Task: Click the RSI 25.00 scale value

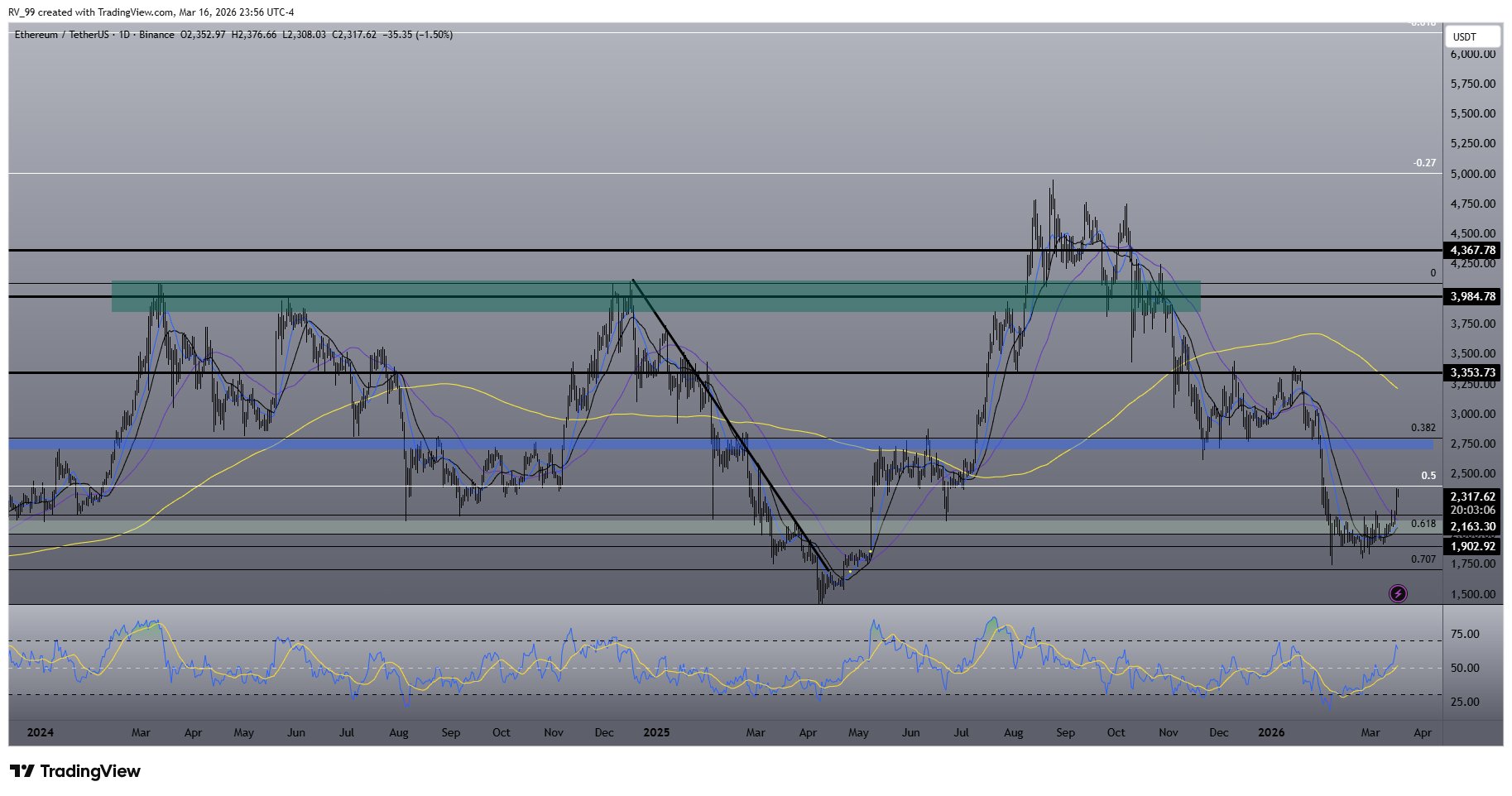Action: pos(1466,702)
